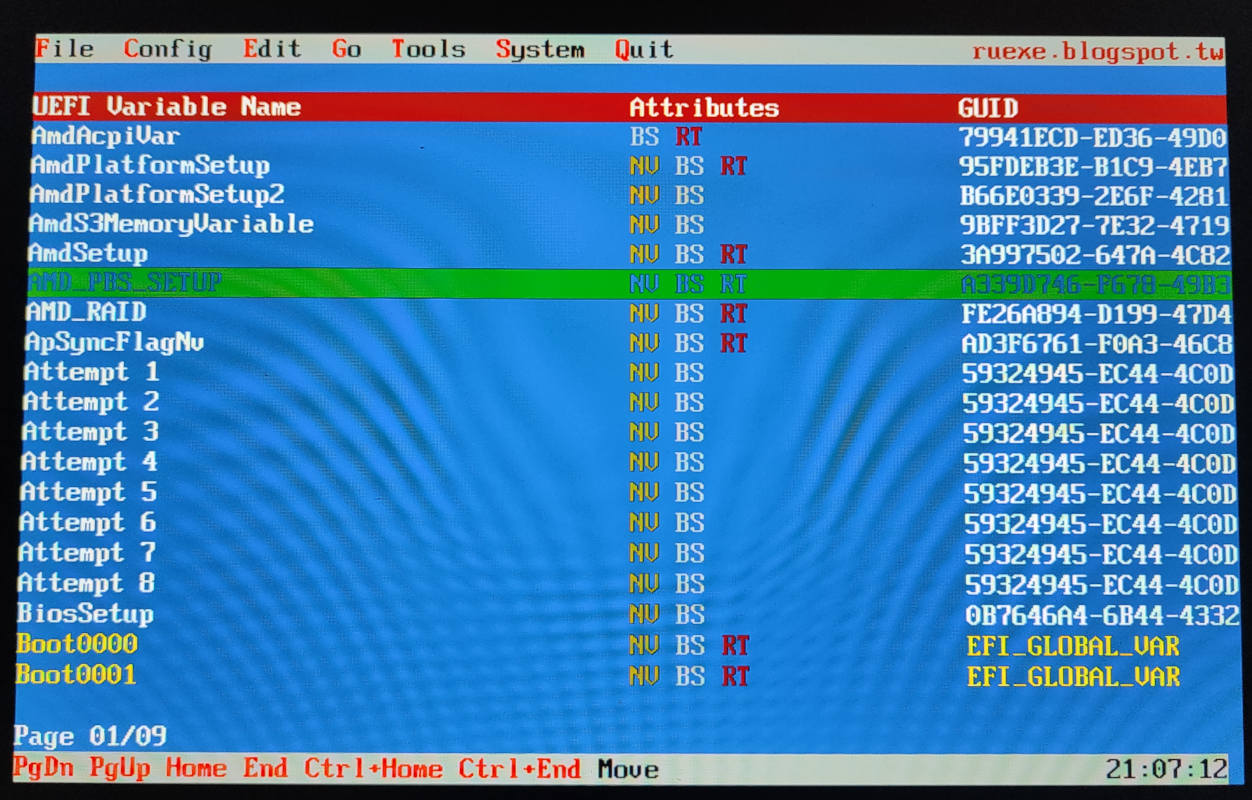Open the Go menu
1252x800 pixels.
(x=346, y=49)
